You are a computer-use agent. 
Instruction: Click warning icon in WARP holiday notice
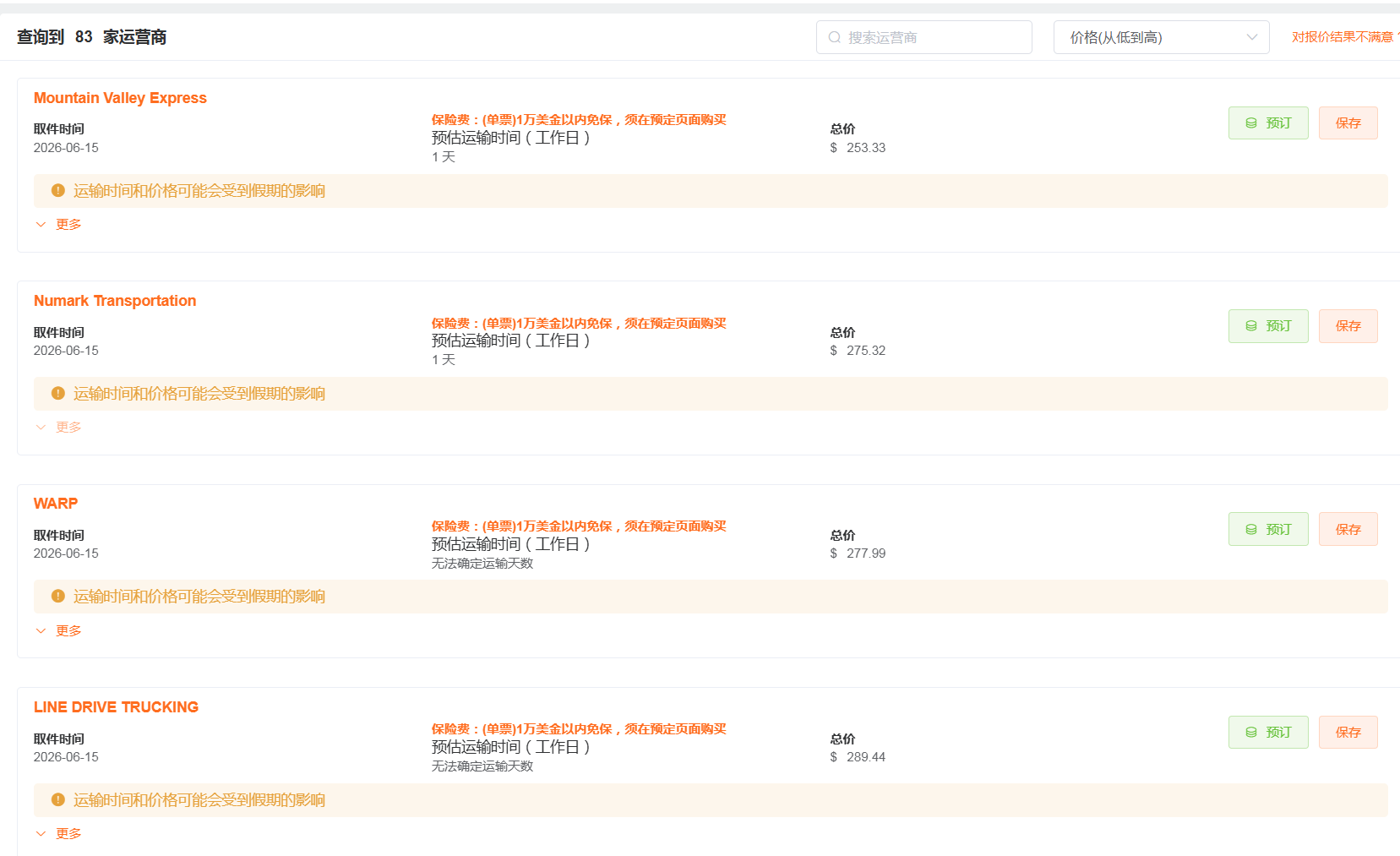click(x=58, y=597)
